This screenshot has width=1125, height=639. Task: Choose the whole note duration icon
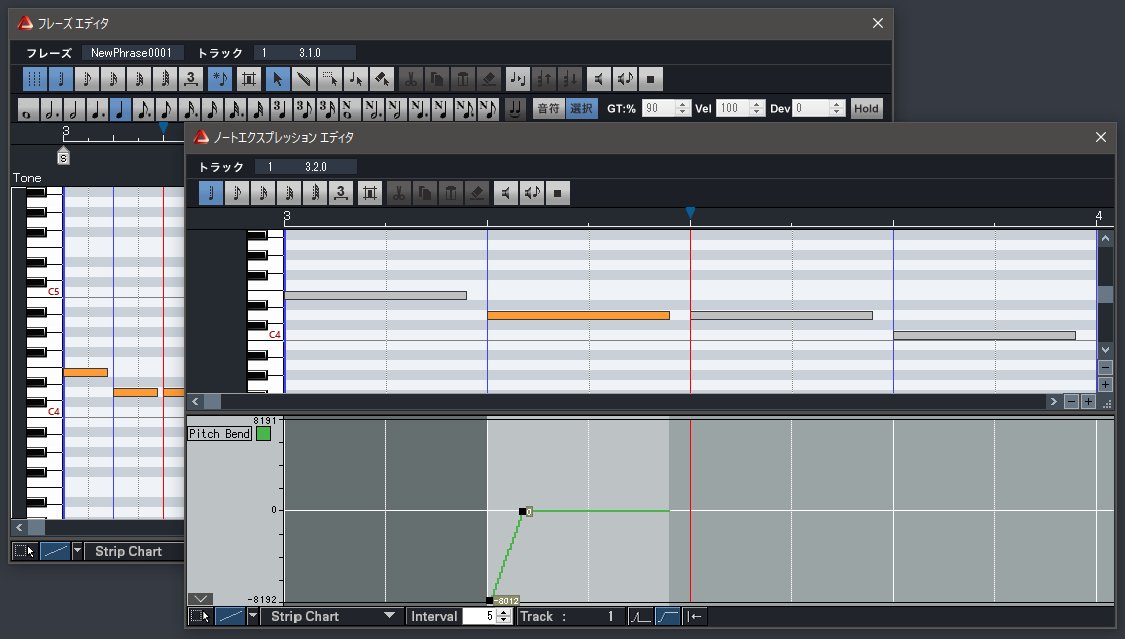[x=28, y=108]
